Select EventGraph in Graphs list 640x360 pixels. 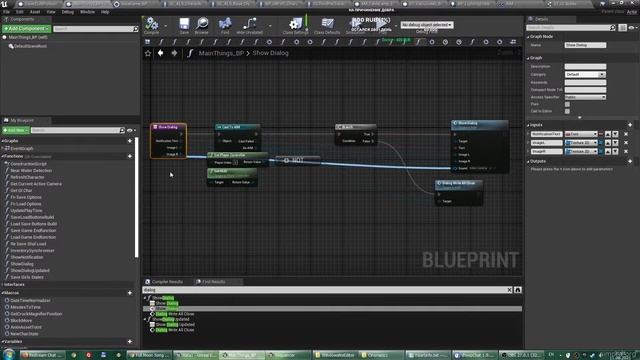tap(22, 149)
